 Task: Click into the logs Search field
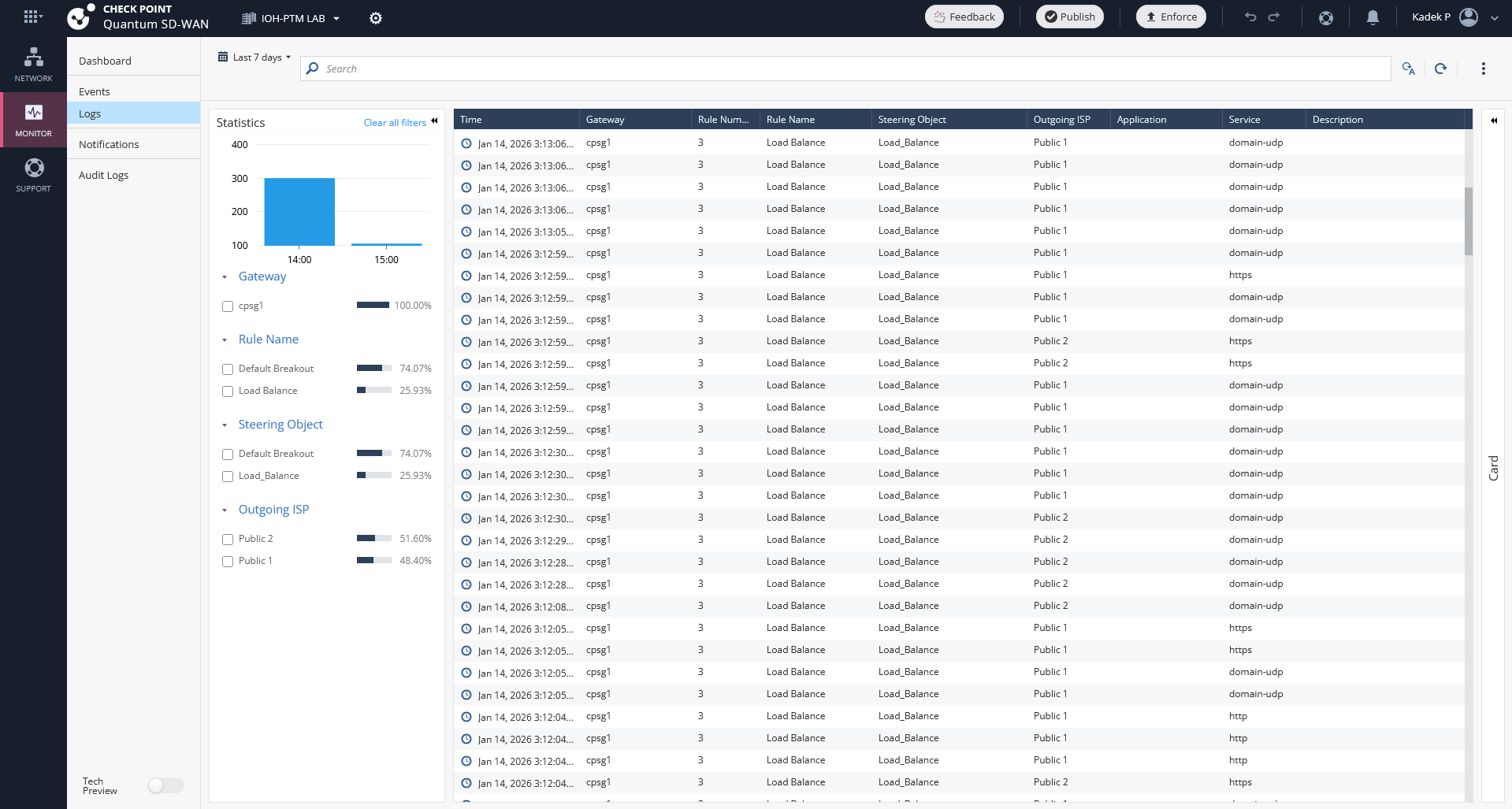(x=843, y=69)
